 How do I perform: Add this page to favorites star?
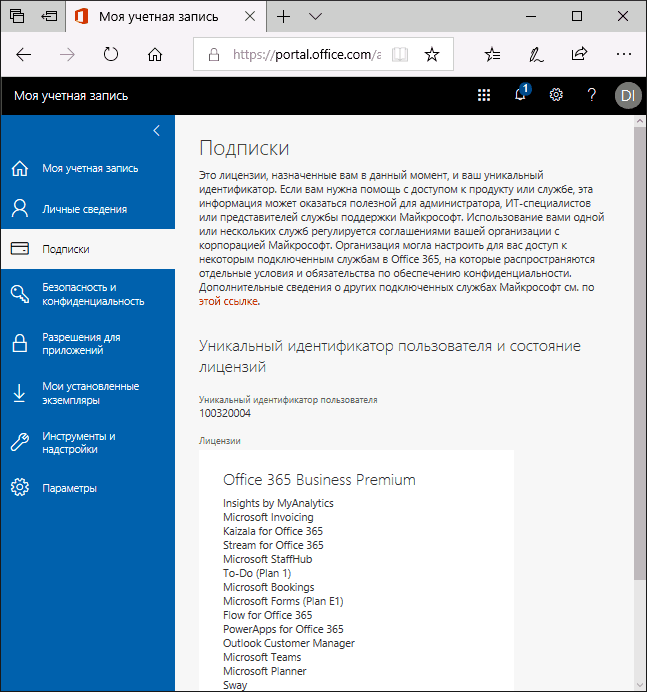432,55
